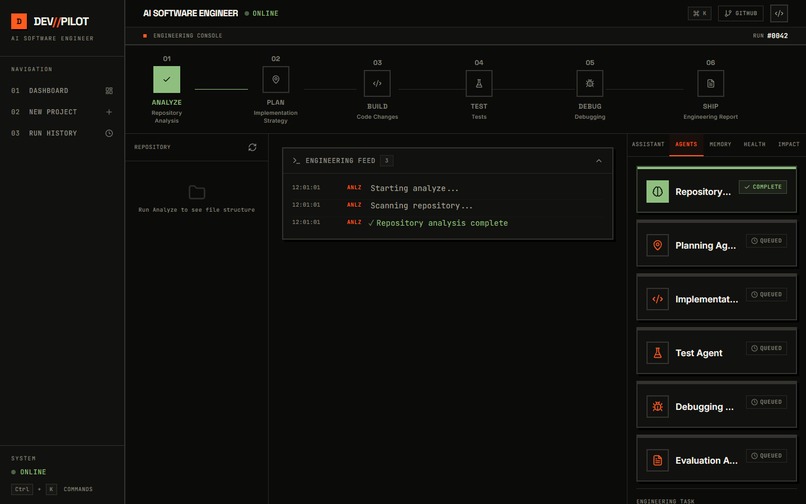Click the empty repository folder icon

[x=197, y=192]
